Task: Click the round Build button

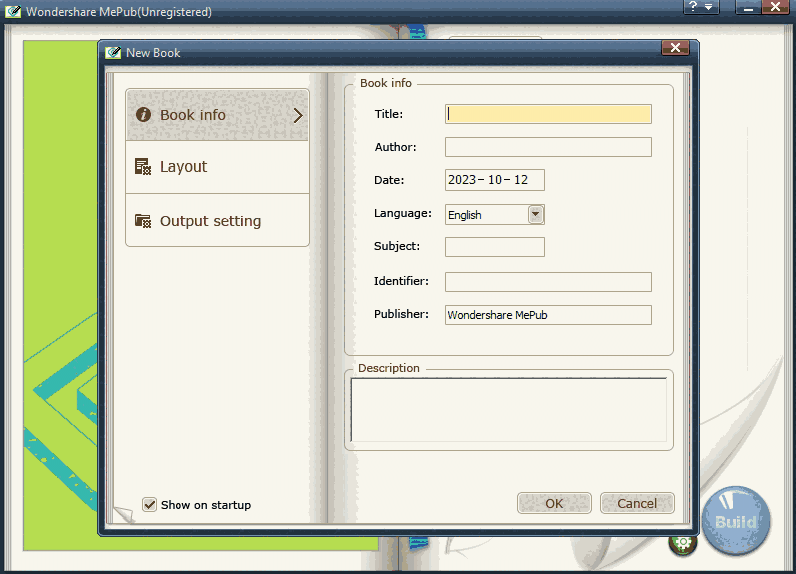Action: coord(736,520)
